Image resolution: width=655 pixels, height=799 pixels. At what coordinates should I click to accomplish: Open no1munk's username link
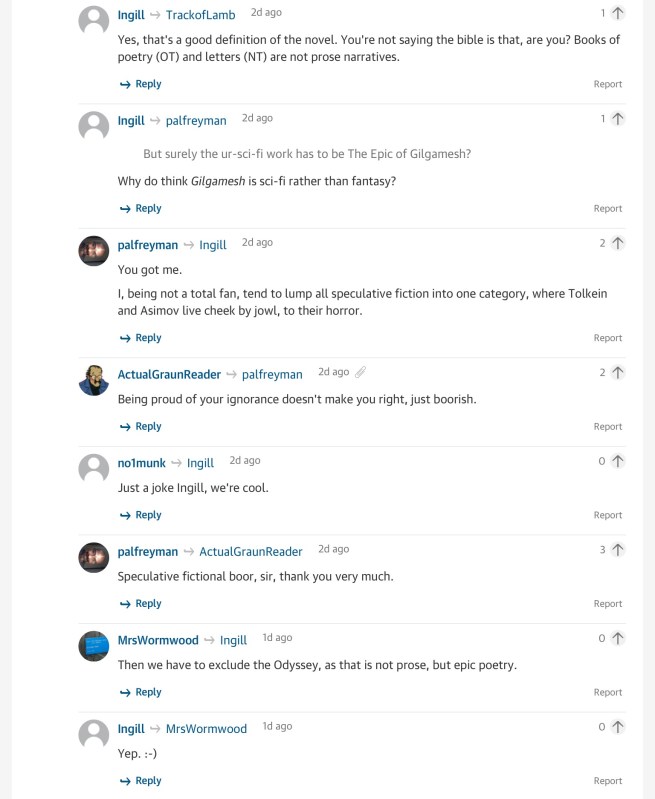(x=141, y=463)
